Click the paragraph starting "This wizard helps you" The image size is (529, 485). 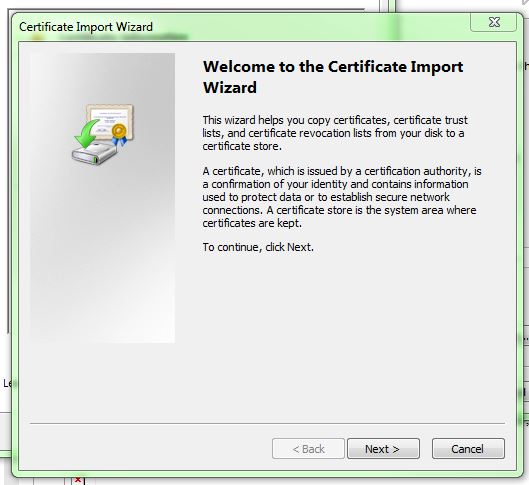pos(335,133)
